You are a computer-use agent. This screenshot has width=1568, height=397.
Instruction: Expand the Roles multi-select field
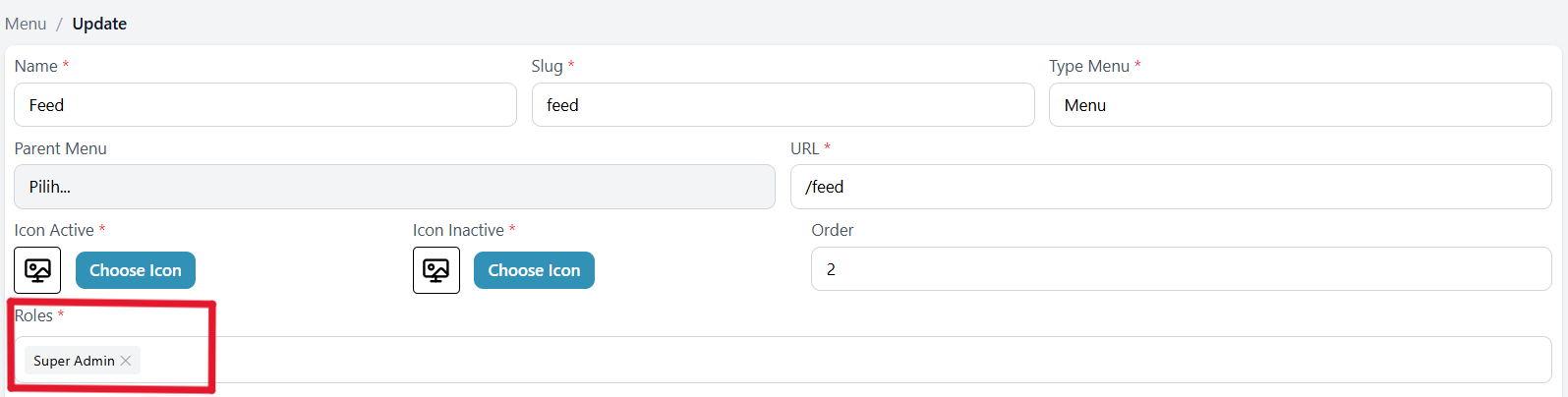tap(836, 361)
